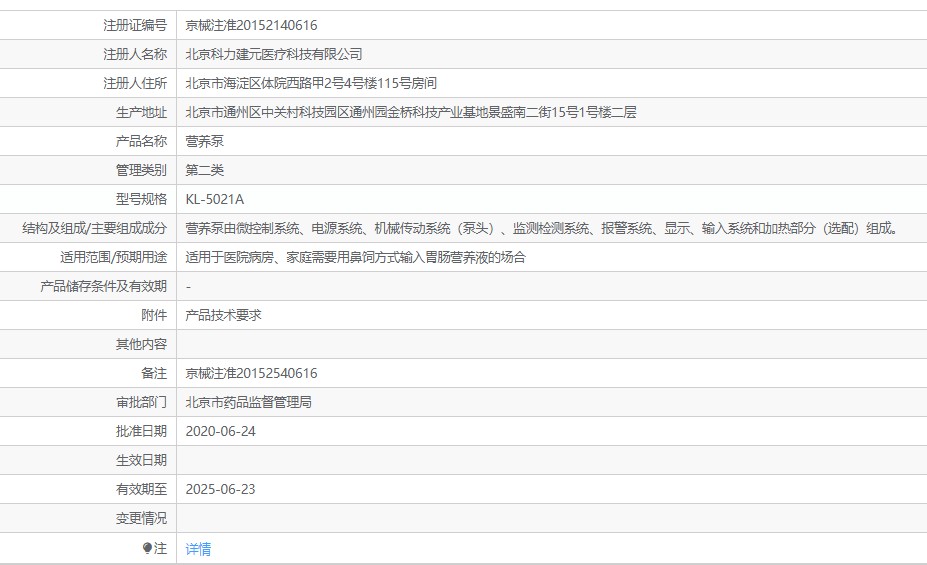Click the 生效日期 label
Viewport: 927px width, 565px height.
[x=141, y=460]
